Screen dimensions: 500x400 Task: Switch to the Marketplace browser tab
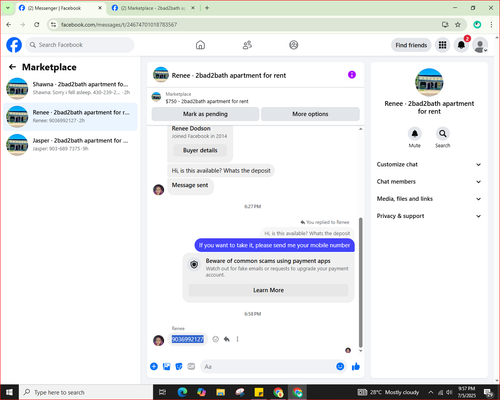pyautogui.click(x=153, y=8)
